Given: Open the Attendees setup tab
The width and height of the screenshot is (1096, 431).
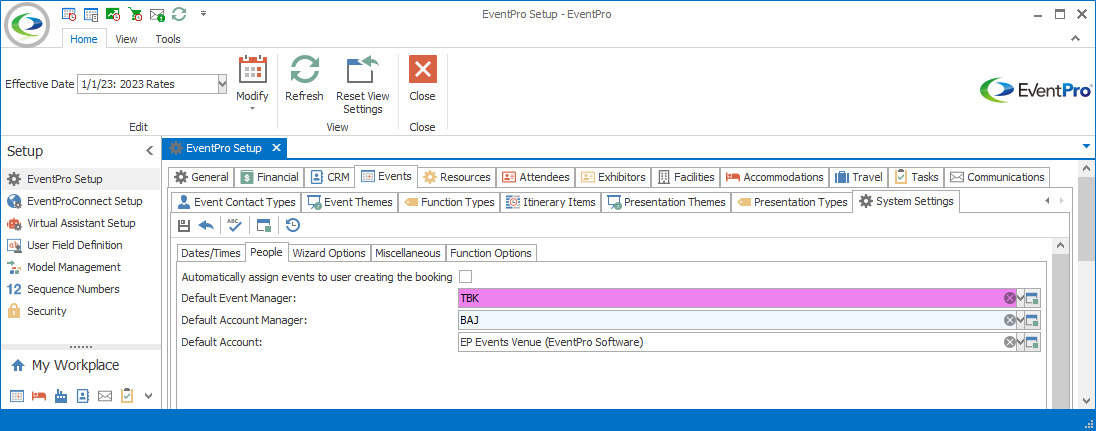Looking at the screenshot, I should coord(537,177).
